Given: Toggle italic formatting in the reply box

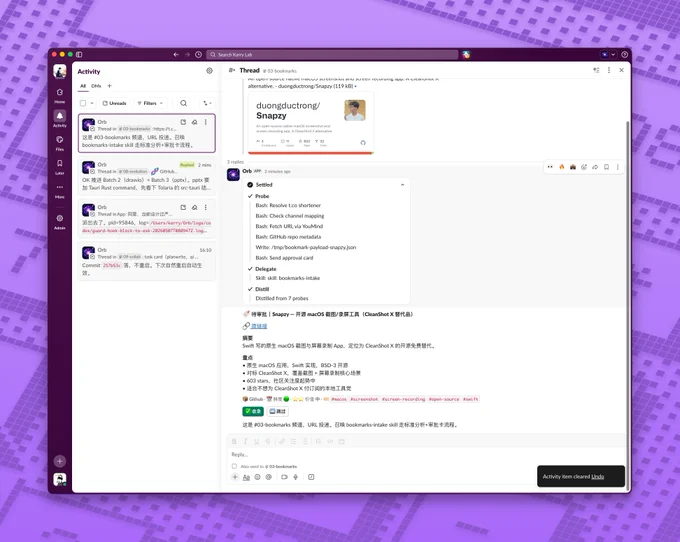Looking at the screenshot, I should point(245,441).
